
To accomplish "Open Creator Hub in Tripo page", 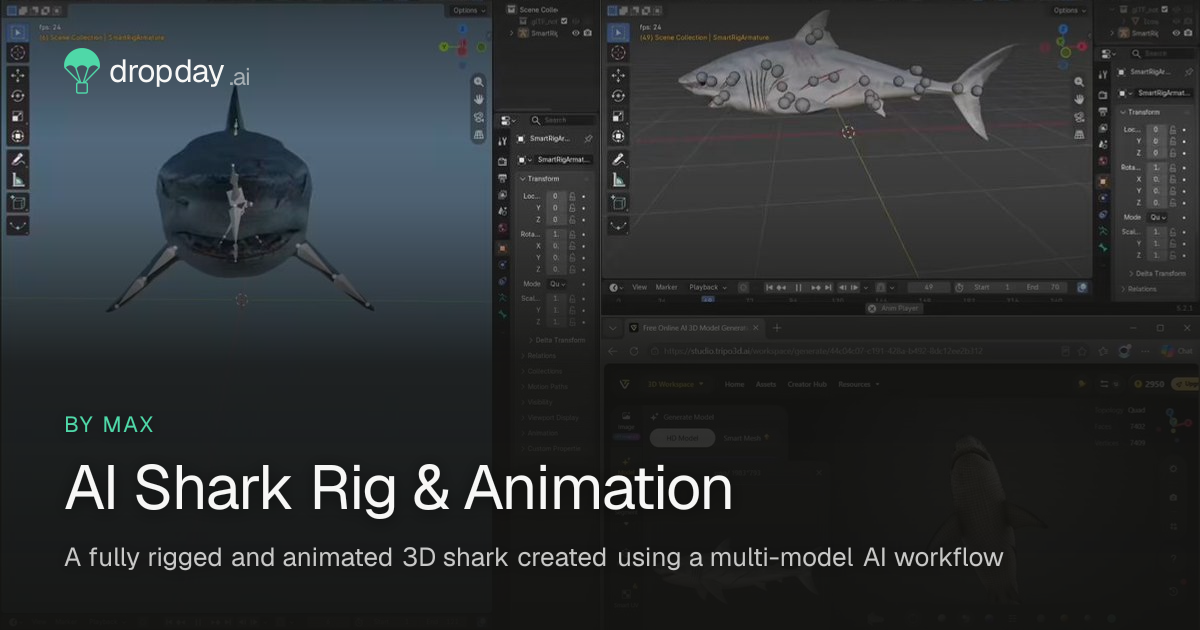I will tap(807, 384).
